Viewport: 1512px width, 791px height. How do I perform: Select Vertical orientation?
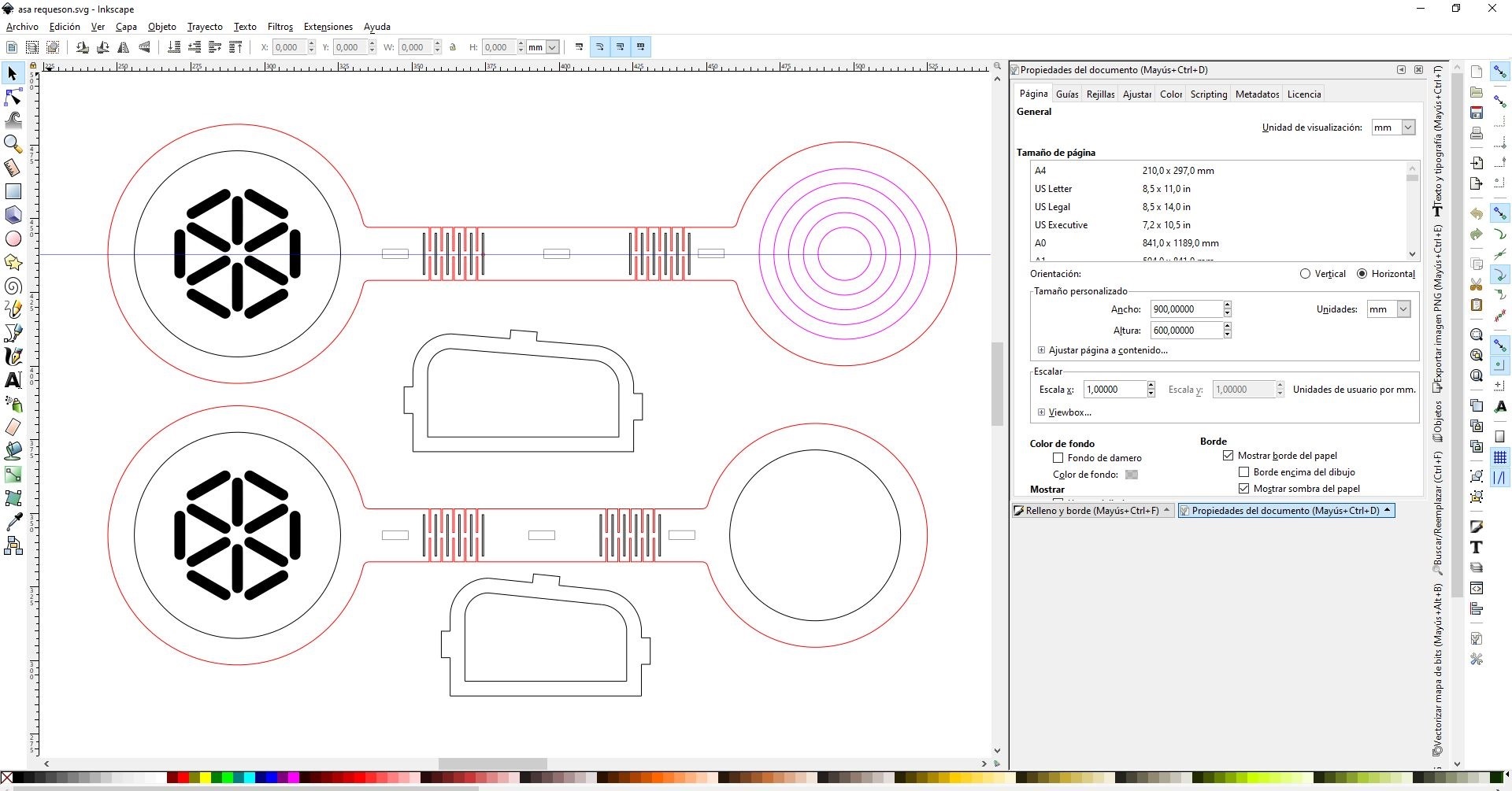pos(1322,274)
